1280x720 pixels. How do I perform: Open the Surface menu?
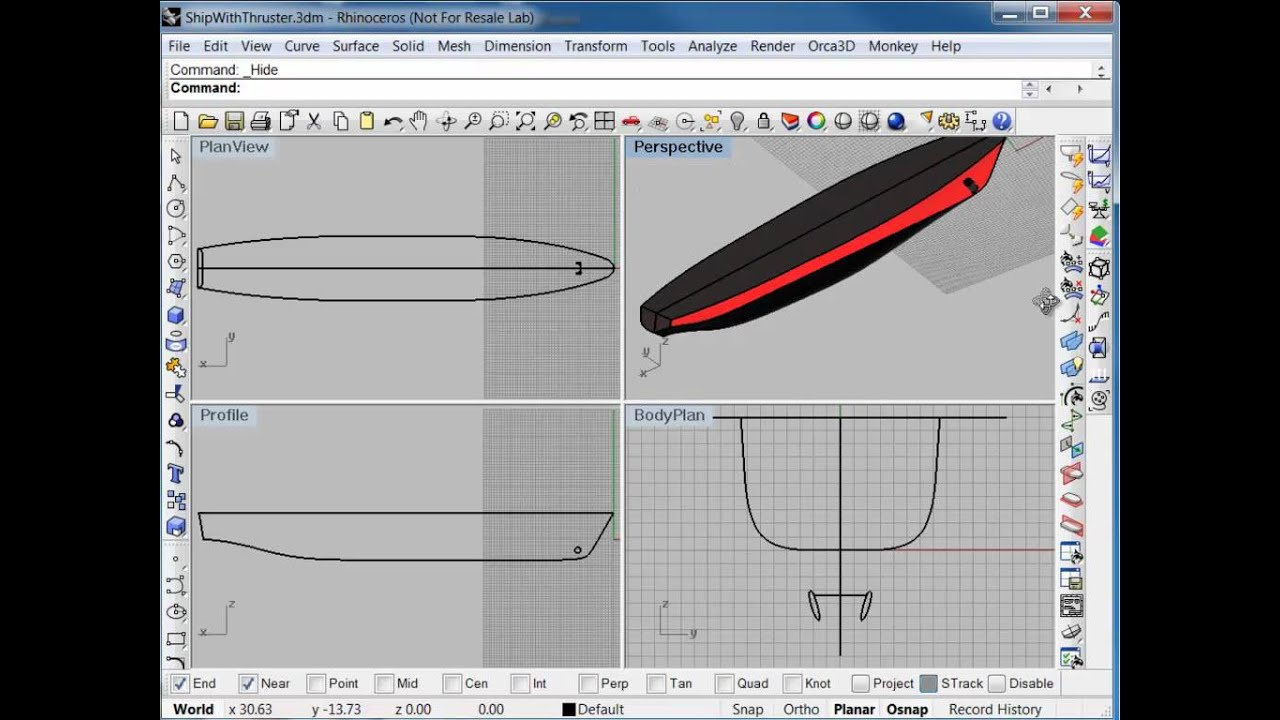pyautogui.click(x=356, y=46)
